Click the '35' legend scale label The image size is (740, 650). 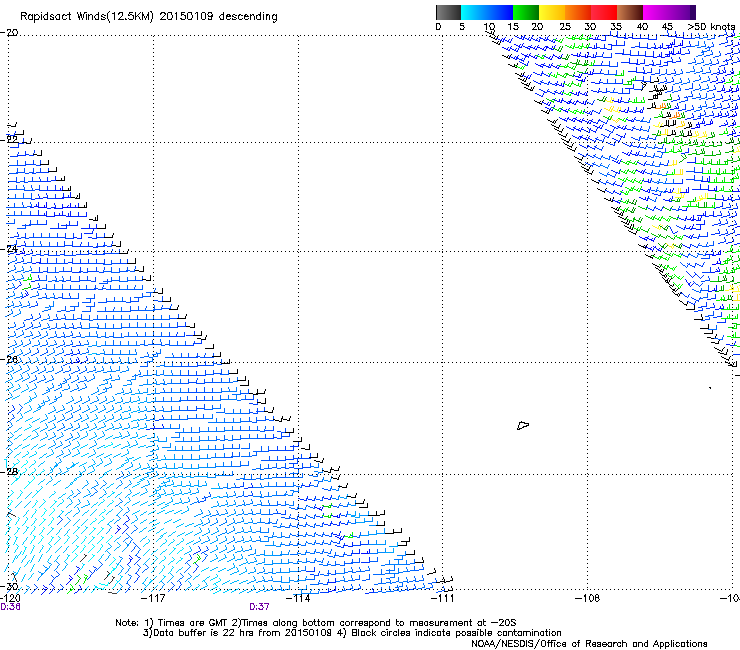[x=616, y=27]
